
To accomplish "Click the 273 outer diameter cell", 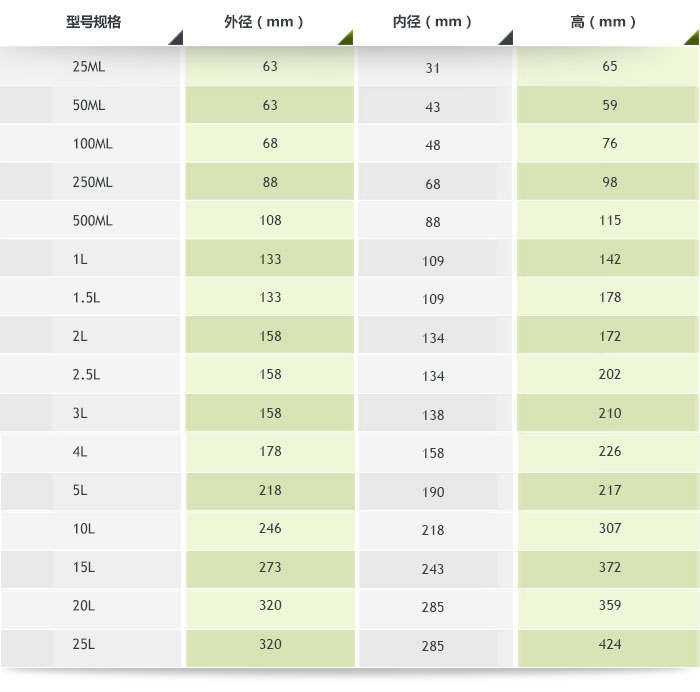I will (x=270, y=567).
